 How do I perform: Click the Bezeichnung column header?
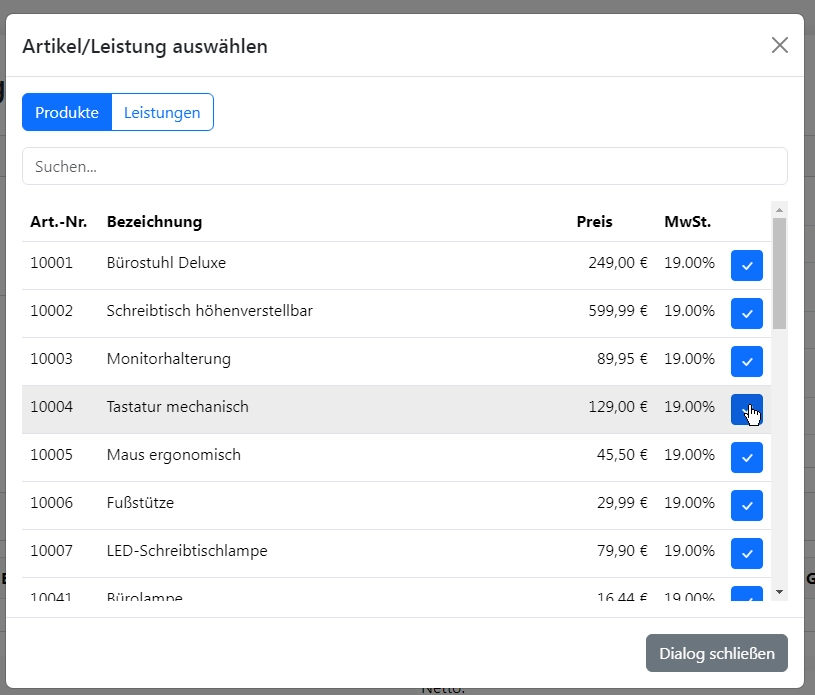point(154,221)
